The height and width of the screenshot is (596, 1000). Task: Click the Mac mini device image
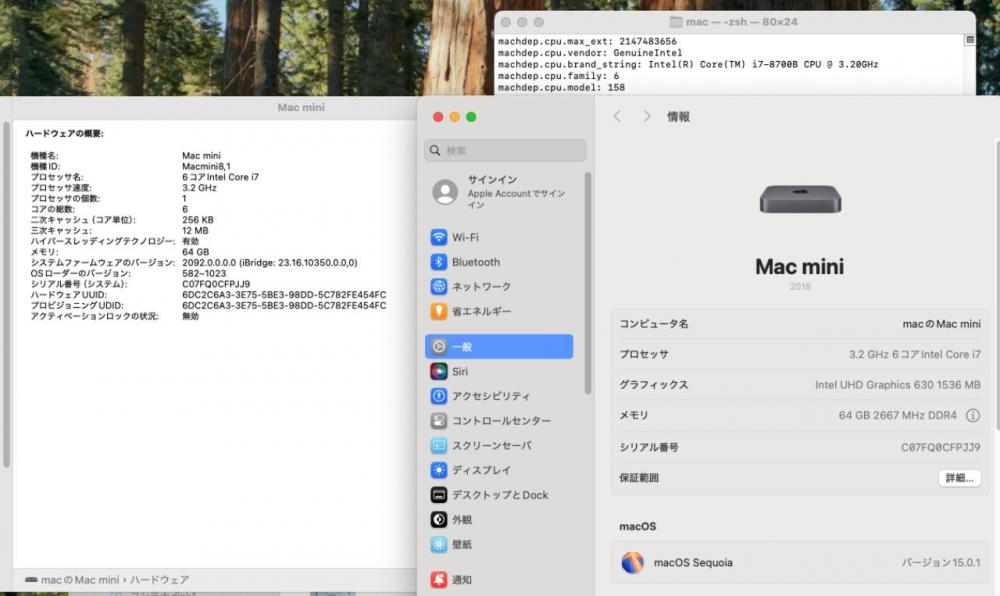800,200
